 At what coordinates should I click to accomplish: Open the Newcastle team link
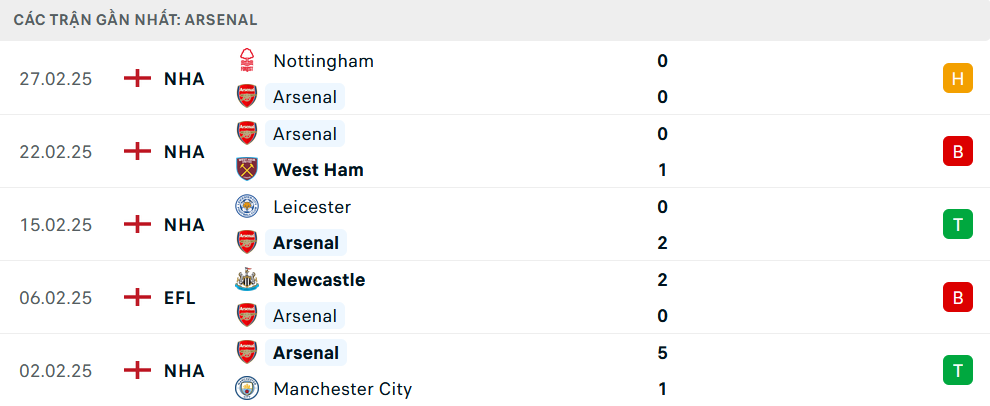point(319,280)
